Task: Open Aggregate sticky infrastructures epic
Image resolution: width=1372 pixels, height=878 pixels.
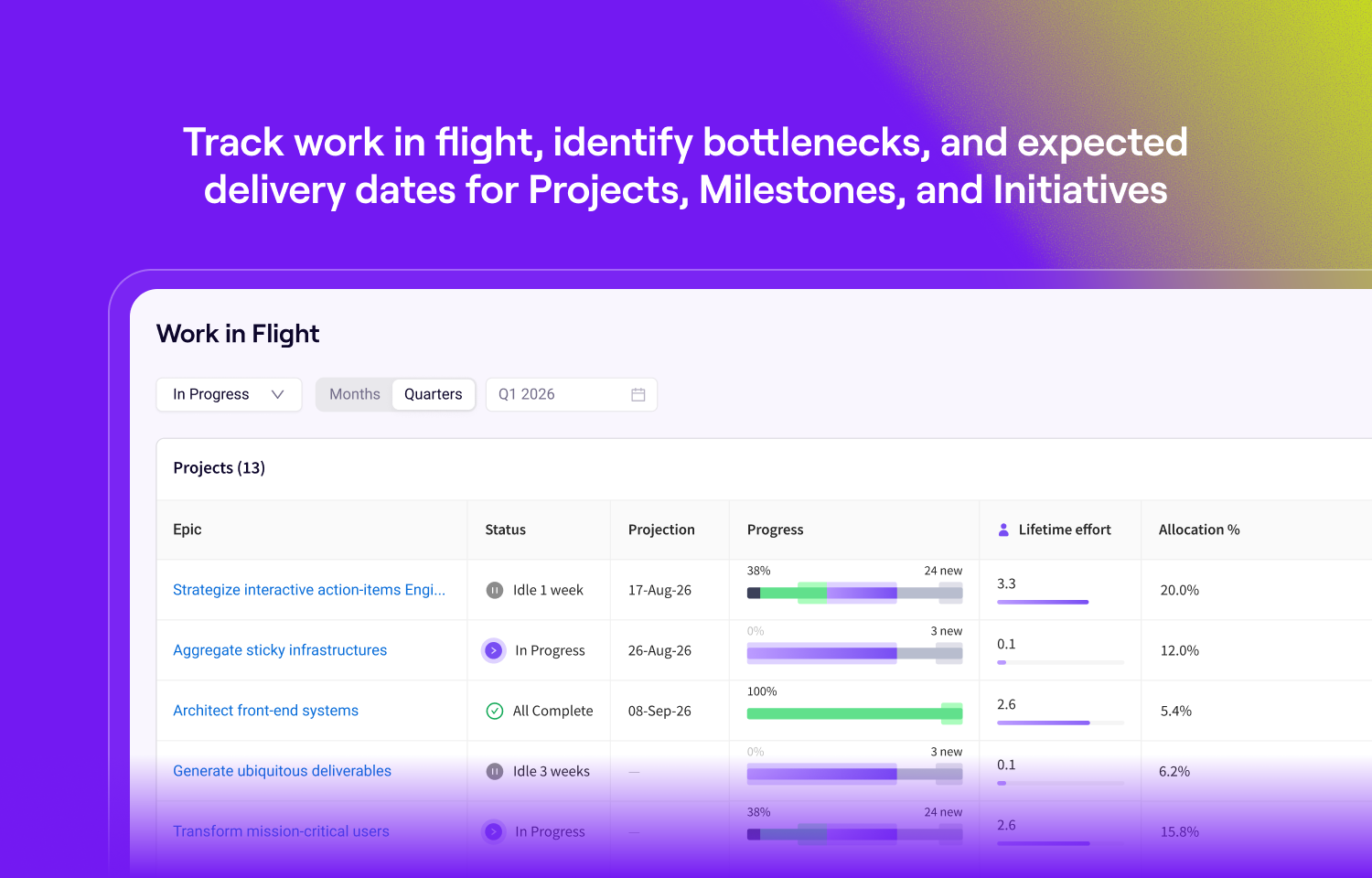Action: [x=280, y=650]
